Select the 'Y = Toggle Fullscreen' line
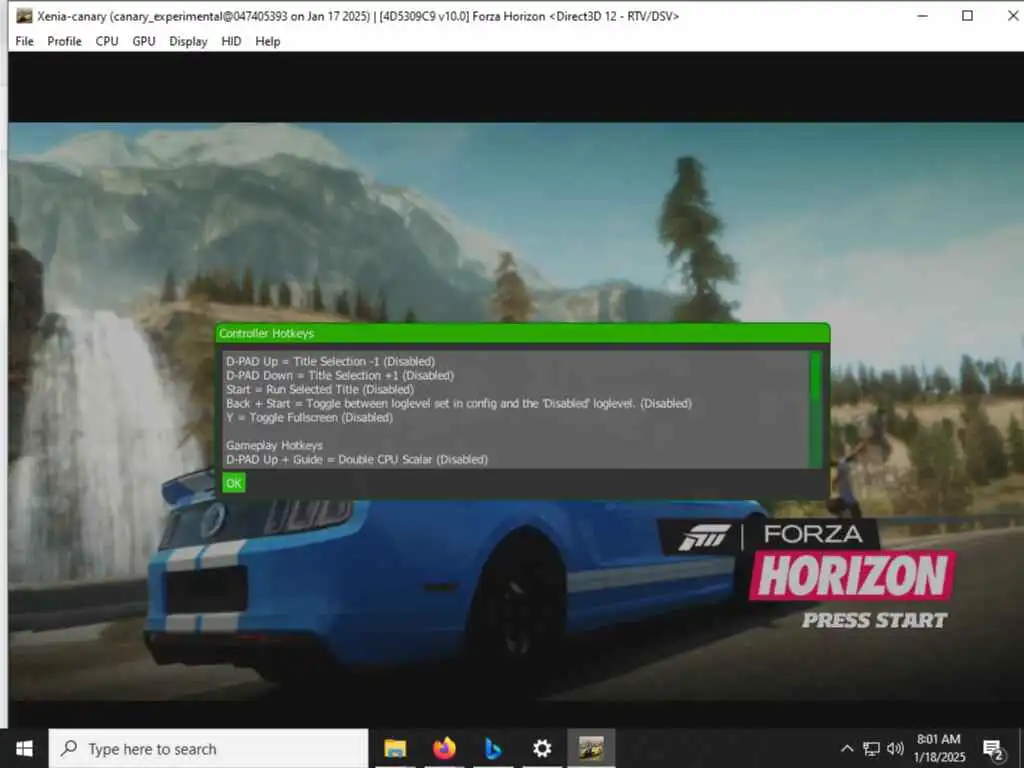 310,417
